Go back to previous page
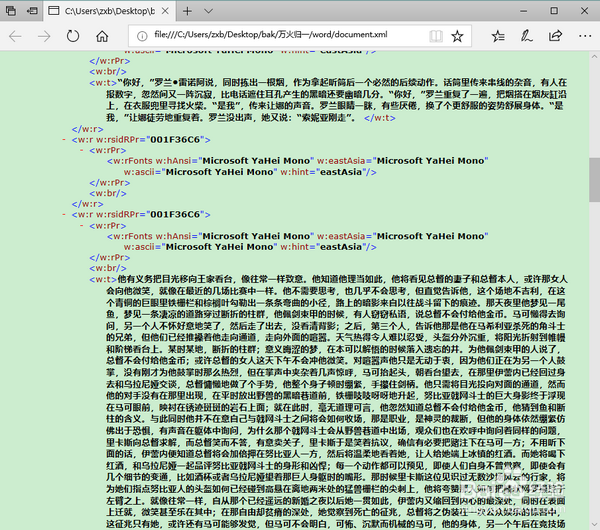The width and height of the screenshot is (600, 530). [x=15, y=36]
